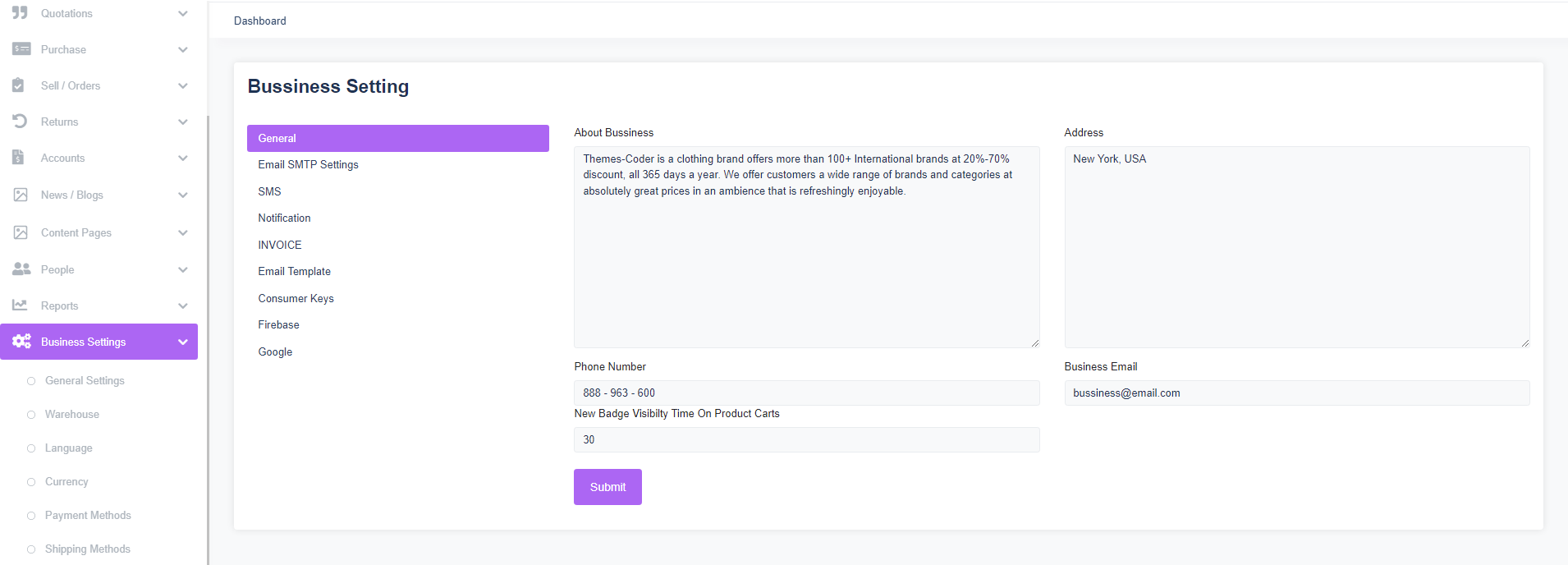This screenshot has height=565, width=1568.
Task: Select the Warehouse radio circle
Action: (31, 414)
